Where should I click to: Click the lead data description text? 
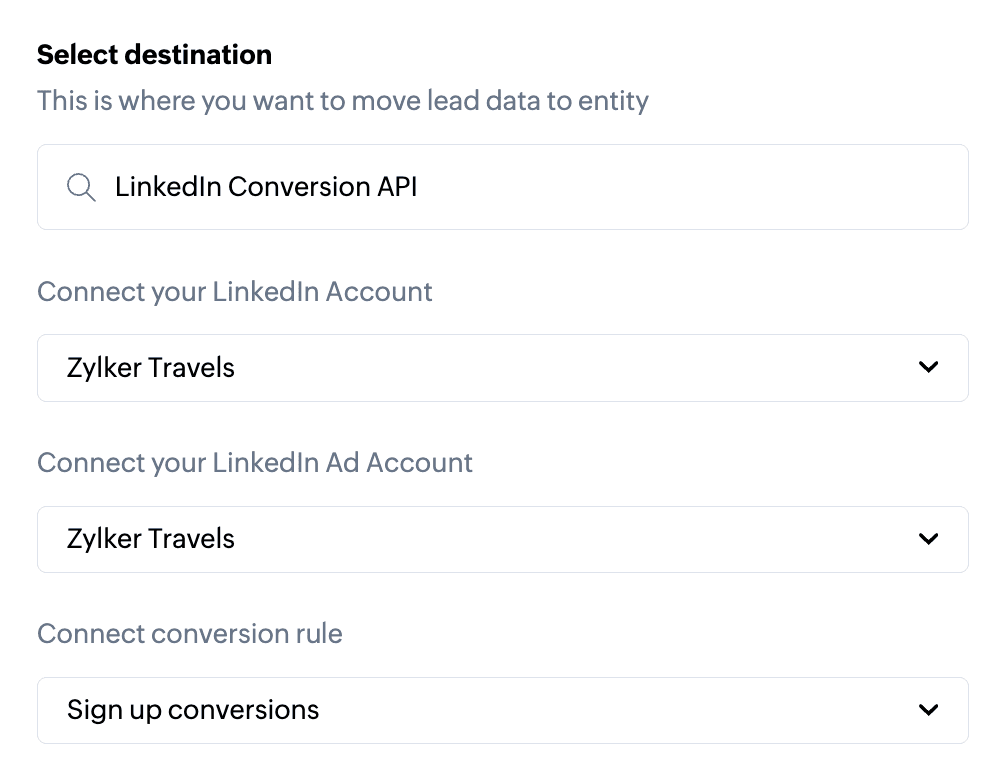[343, 101]
